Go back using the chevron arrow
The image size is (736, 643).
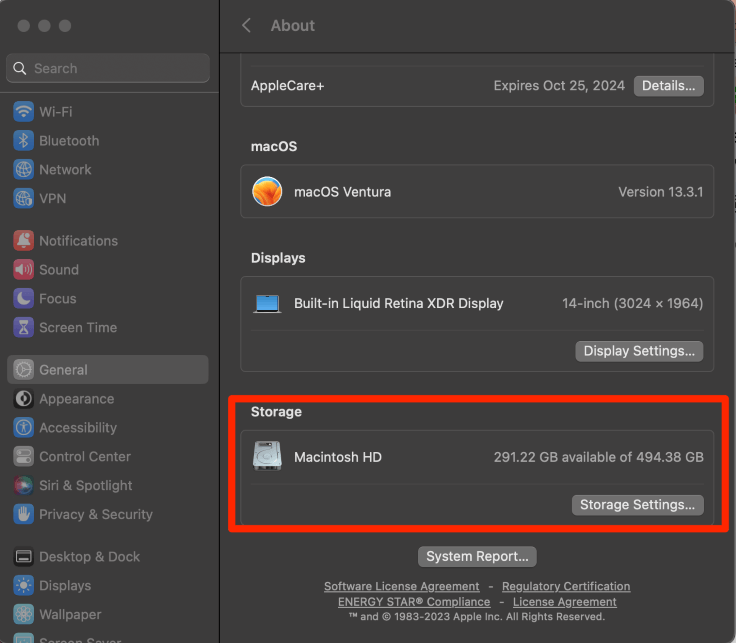(247, 25)
